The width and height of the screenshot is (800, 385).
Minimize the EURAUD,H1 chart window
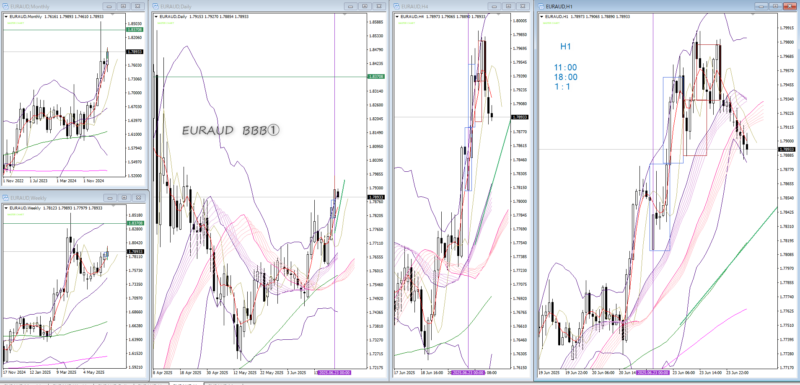[761, 6]
